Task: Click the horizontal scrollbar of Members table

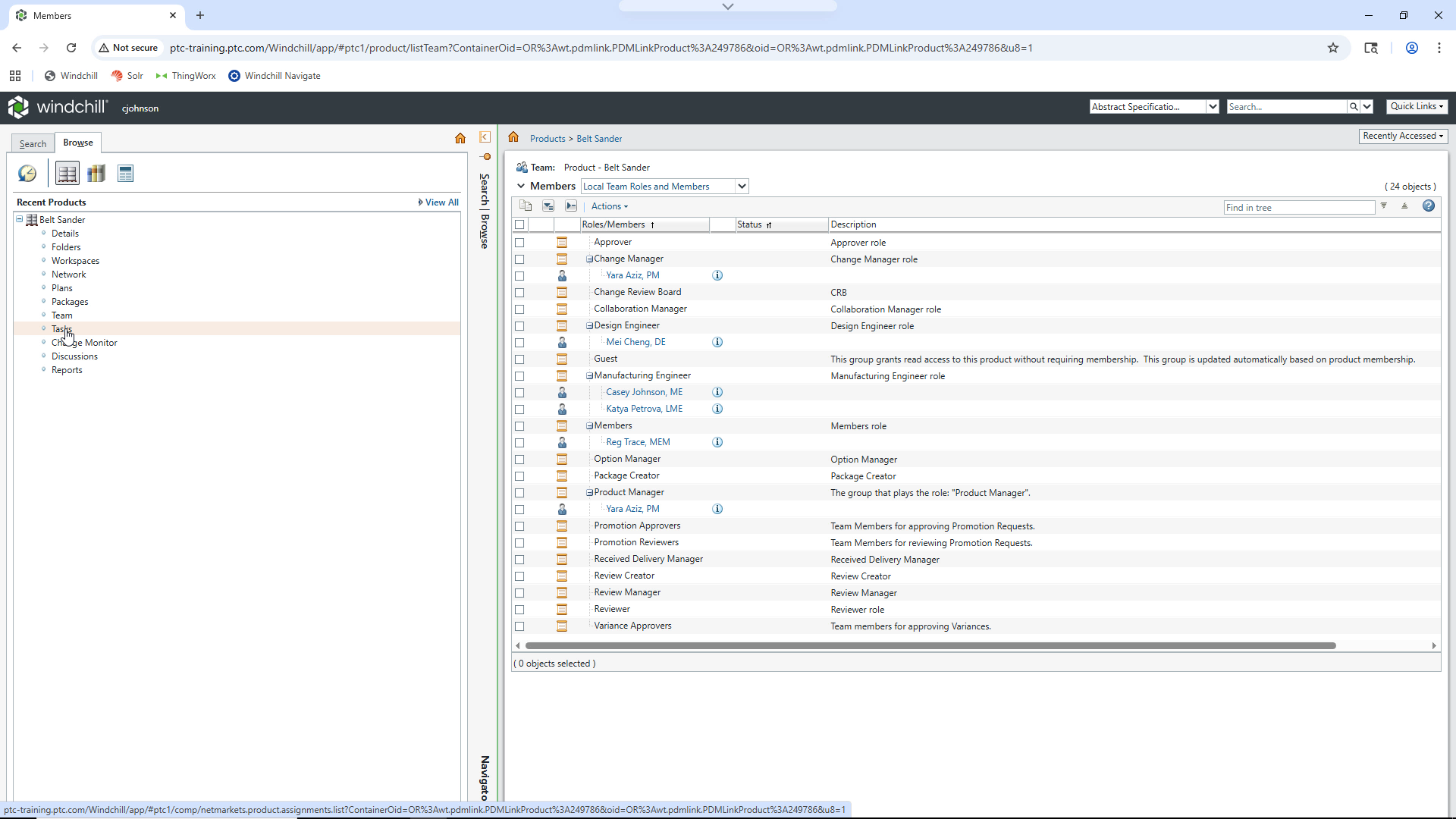Action: [930, 646]
